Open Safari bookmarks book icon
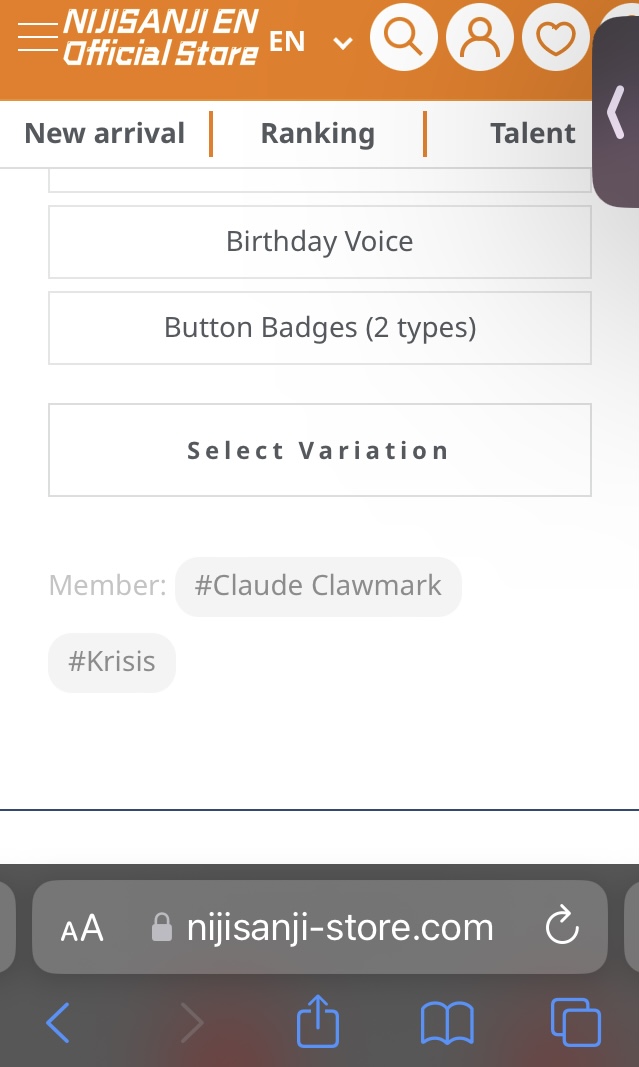The width and height of the screenshot is (639, 1067). pyautogui.click(x=447, y=1023)
